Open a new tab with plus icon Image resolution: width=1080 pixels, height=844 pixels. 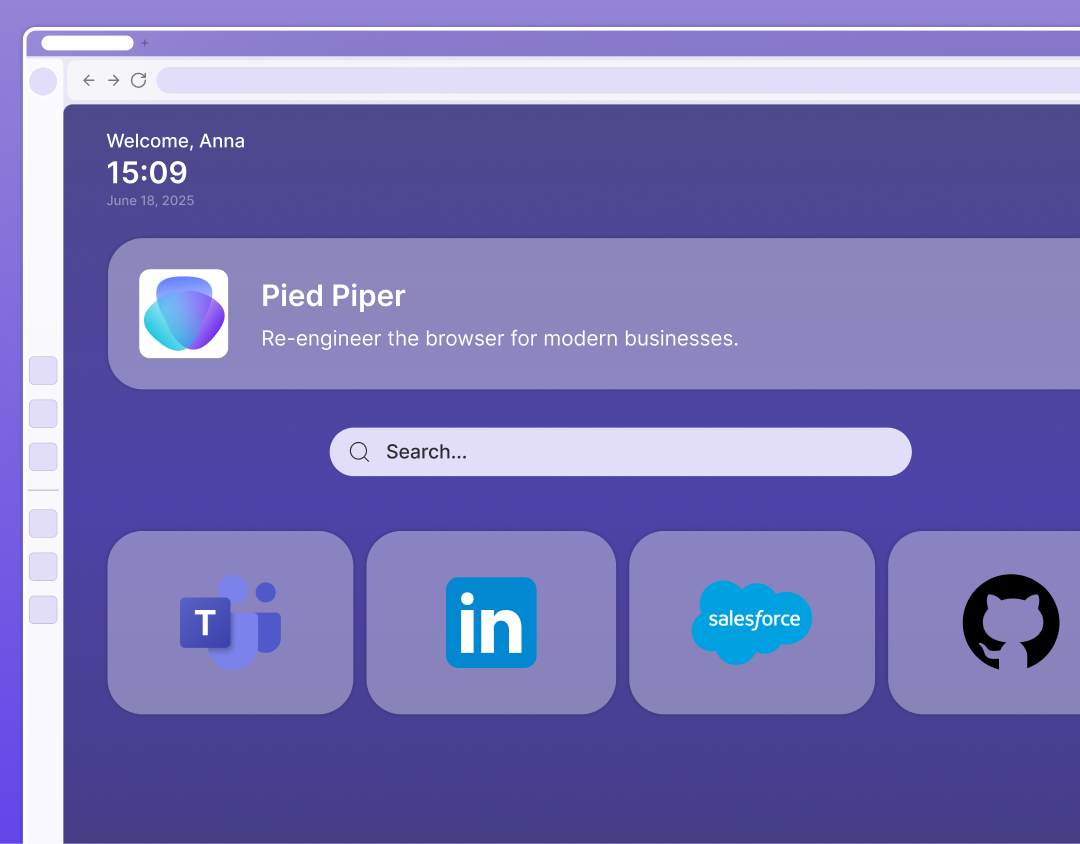point(145,43)
